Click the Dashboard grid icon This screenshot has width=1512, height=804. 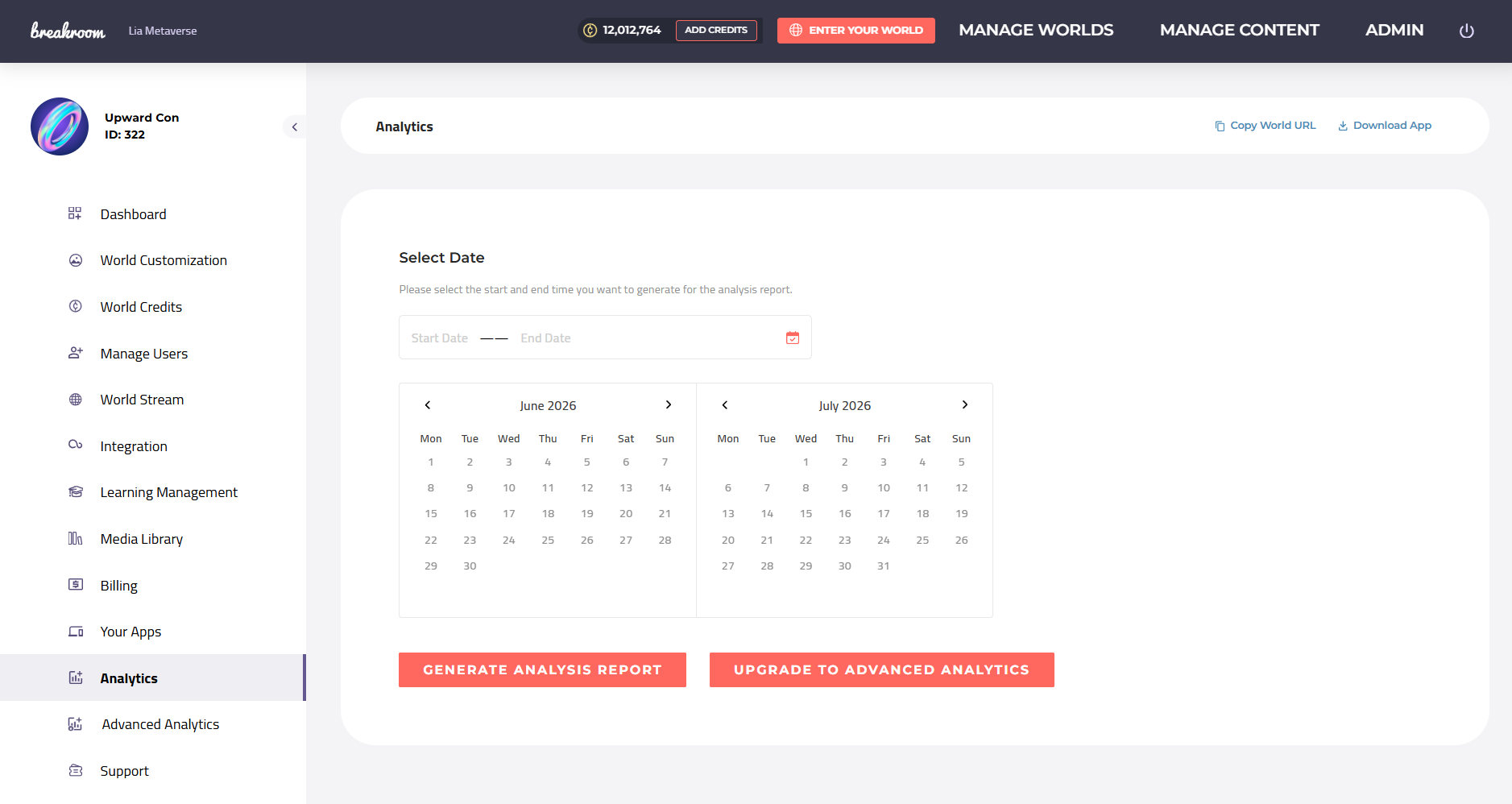coord(75,213)
